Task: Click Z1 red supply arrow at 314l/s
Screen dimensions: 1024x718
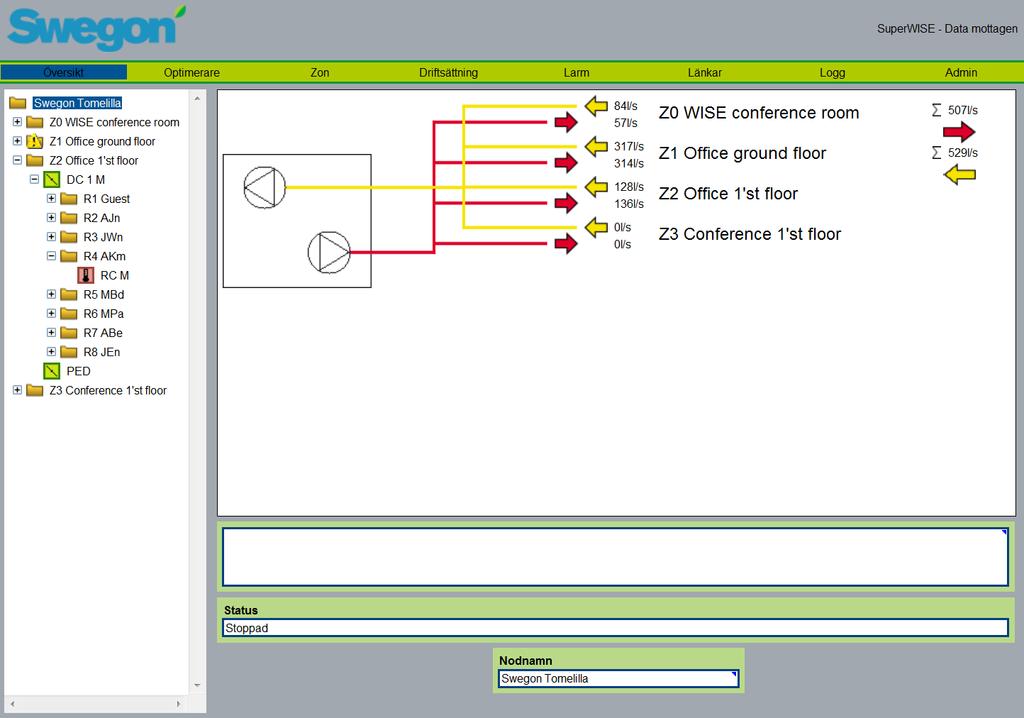Action: (566, 163)
